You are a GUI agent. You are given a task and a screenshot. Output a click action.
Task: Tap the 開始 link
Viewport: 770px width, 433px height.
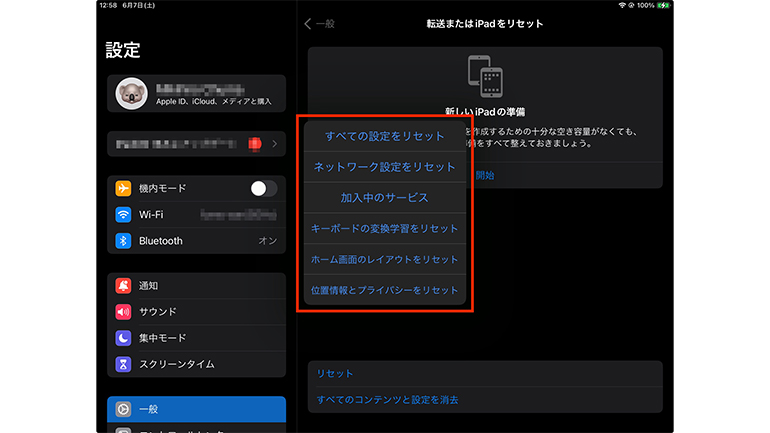485,175
